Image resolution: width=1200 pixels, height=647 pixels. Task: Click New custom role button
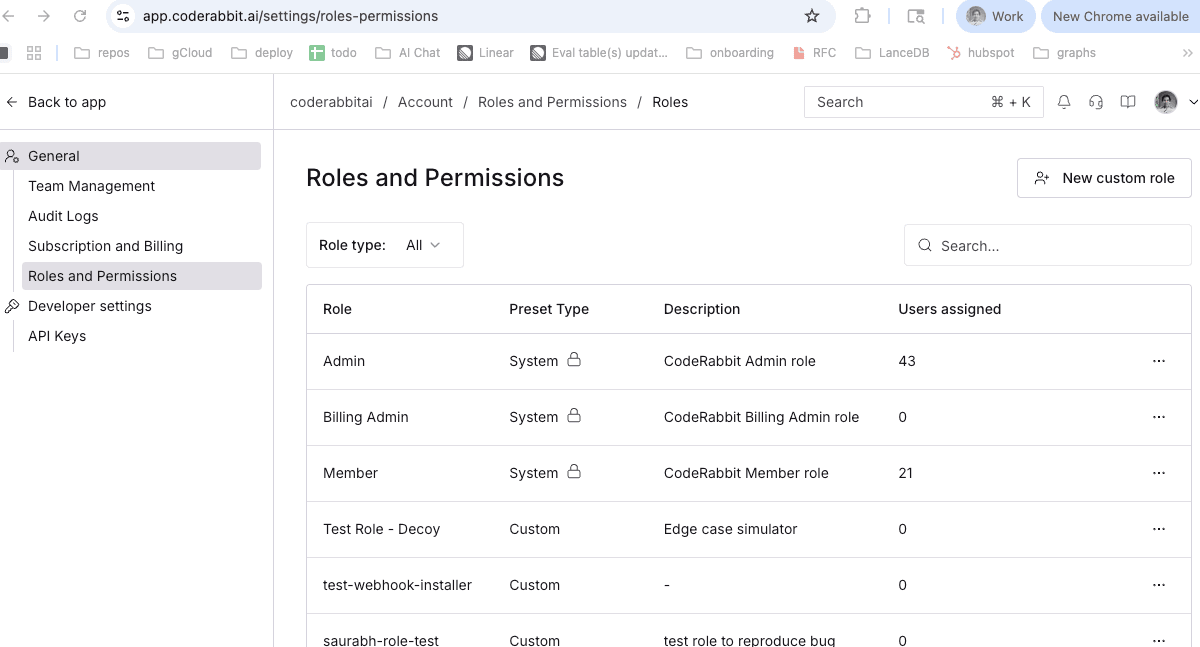[1104, 178]
